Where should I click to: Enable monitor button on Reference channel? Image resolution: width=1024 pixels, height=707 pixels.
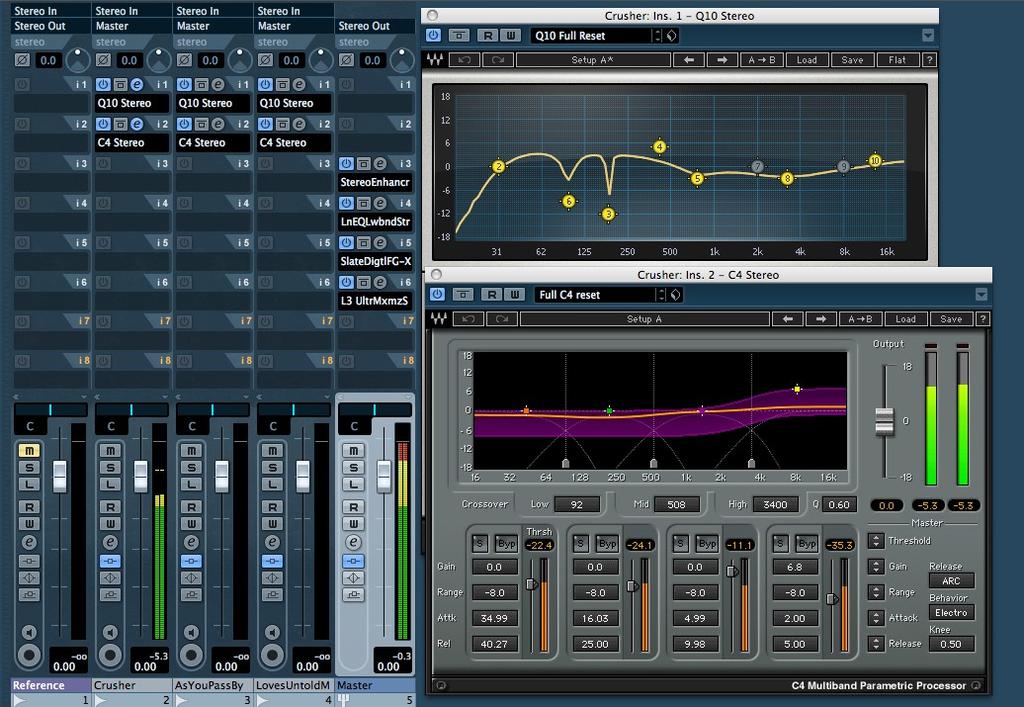(29, 632)
